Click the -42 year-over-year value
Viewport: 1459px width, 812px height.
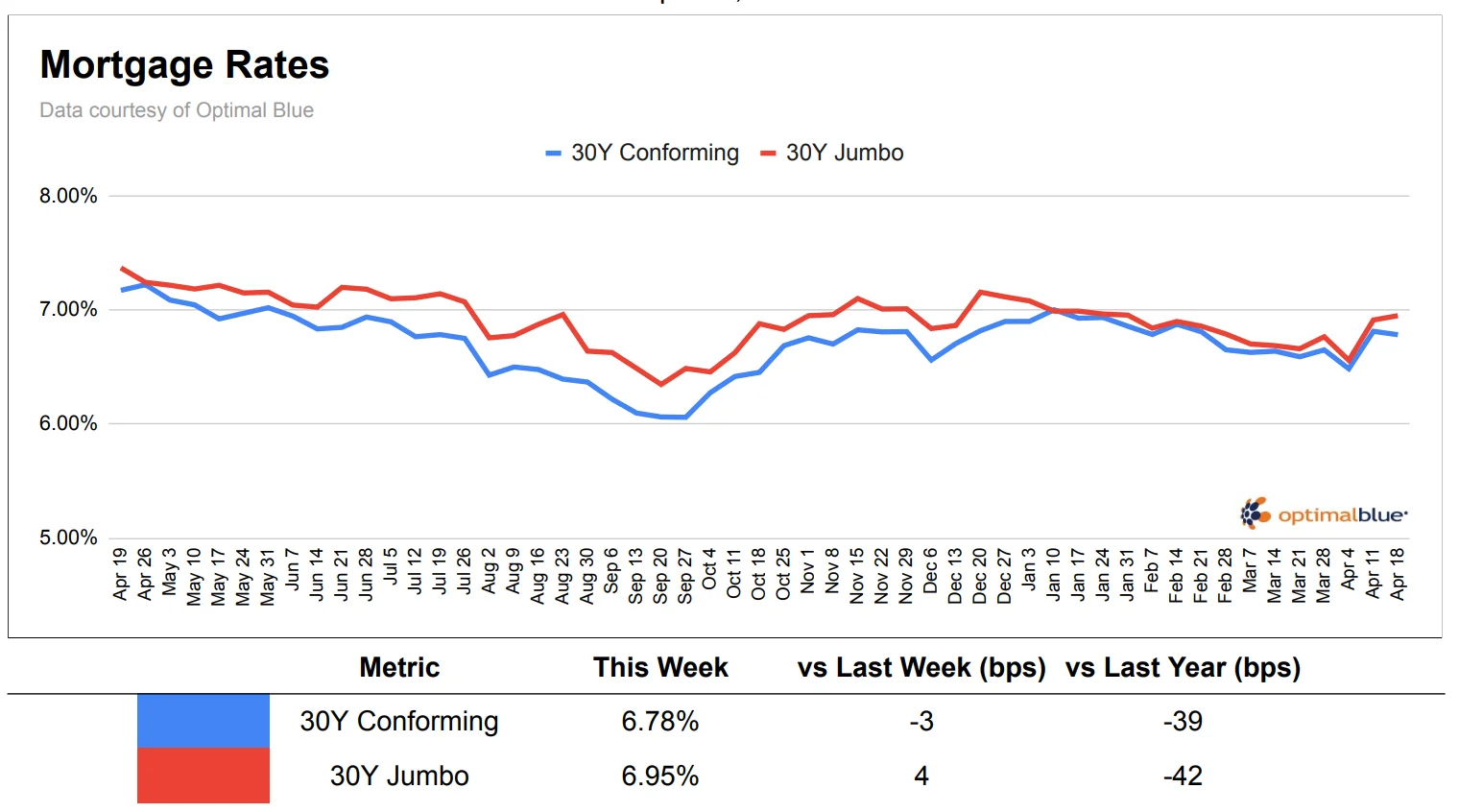coord(1183,776)
